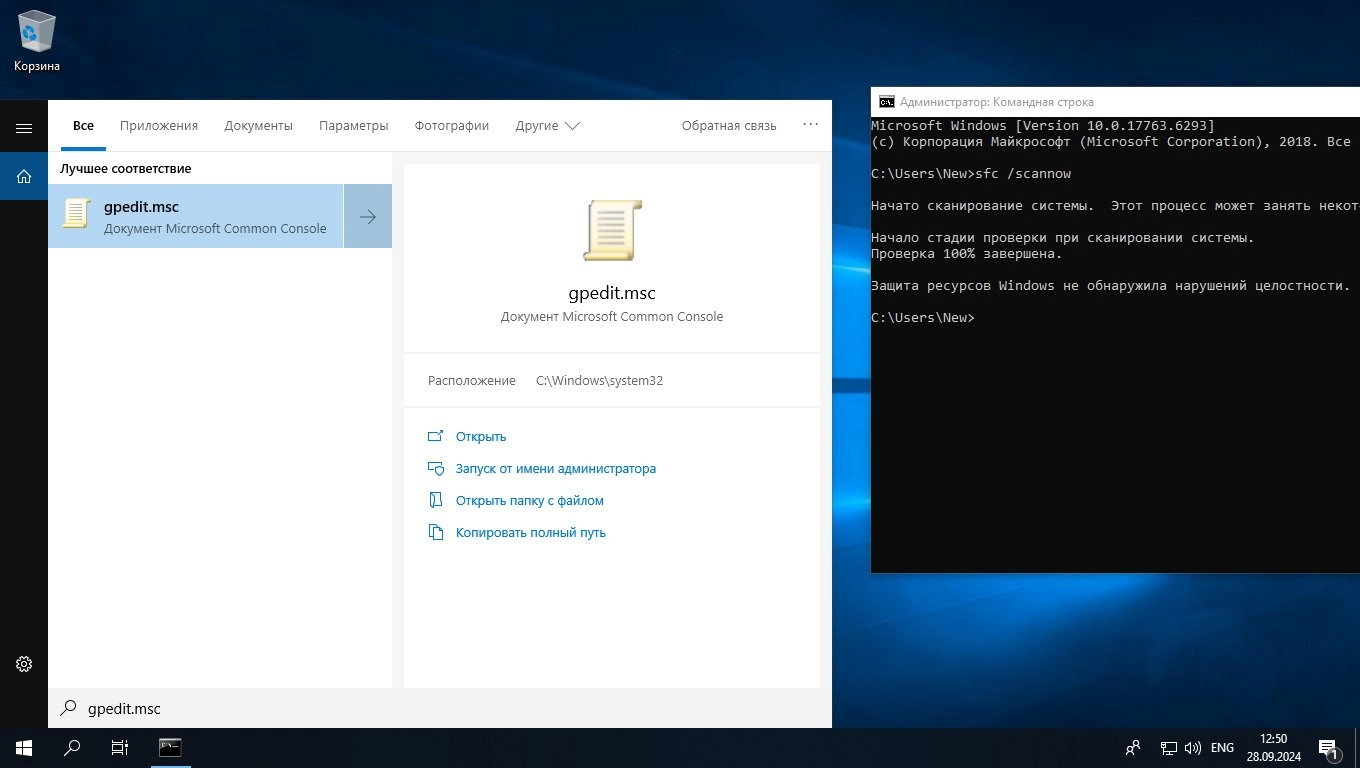1360x768 pixels.
Task: Open the notification center icon
Action: pos(1328,747)
